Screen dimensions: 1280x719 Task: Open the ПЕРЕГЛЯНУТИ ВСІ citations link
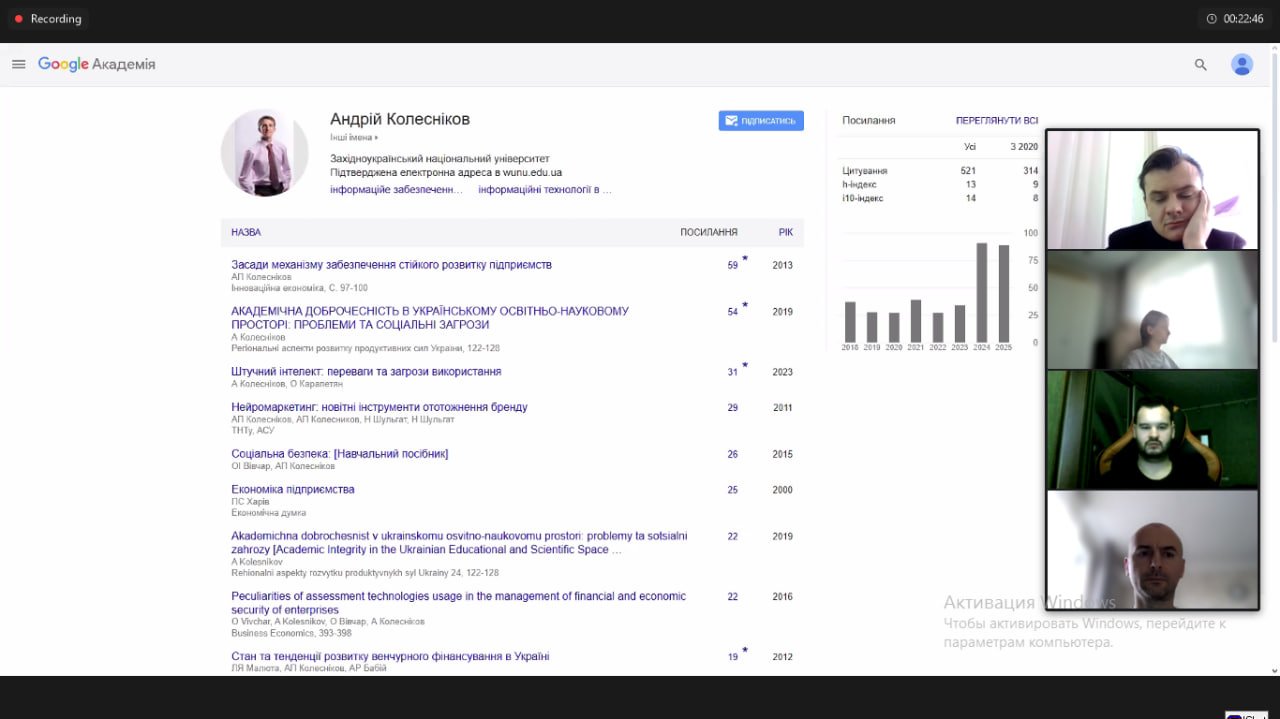pos(996,120)
